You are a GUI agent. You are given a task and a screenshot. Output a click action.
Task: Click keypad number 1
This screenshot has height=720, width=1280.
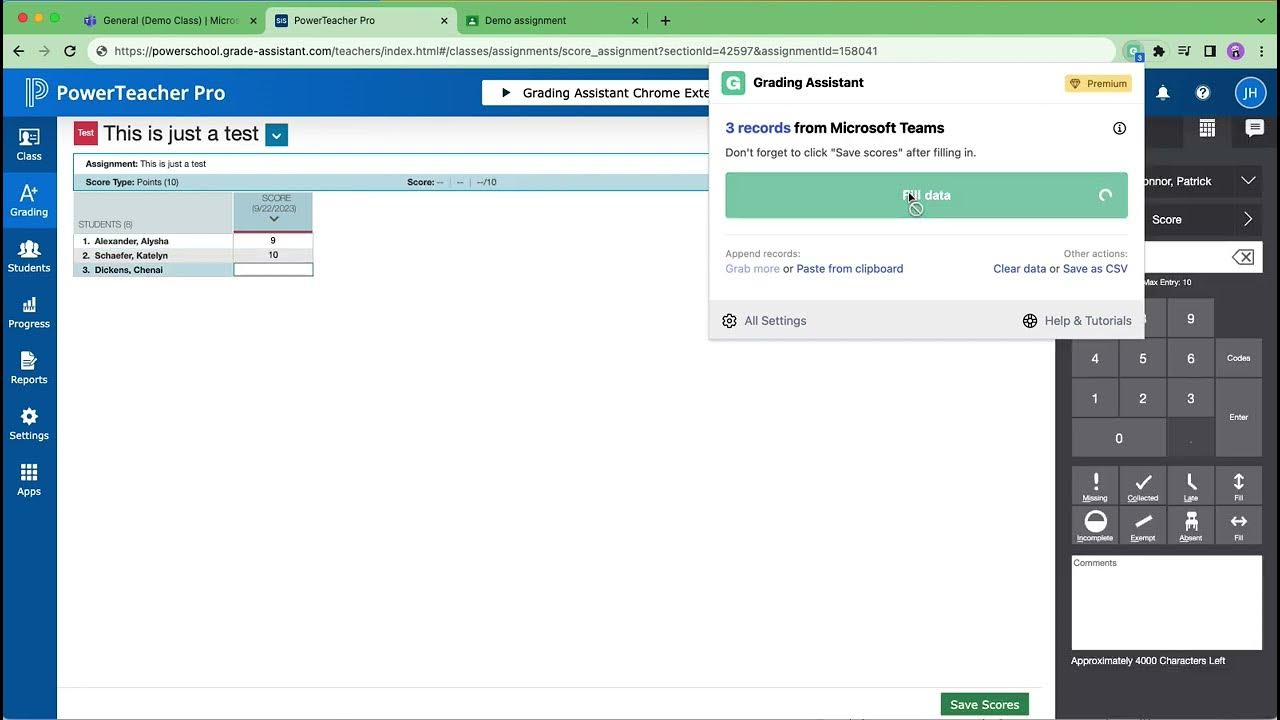coord(1095,398)
